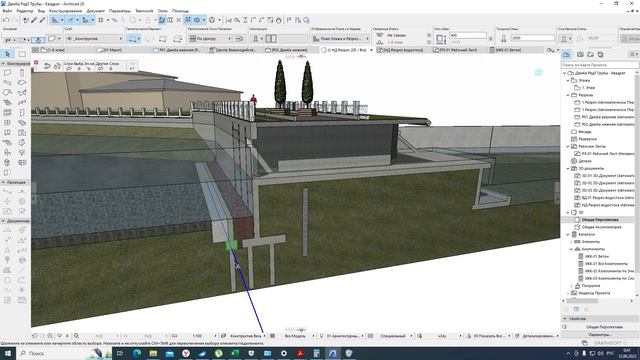Expand the Покрытия node in the Navigator
The height and width of the screenshot is (360, 640).
pos(571,286)
